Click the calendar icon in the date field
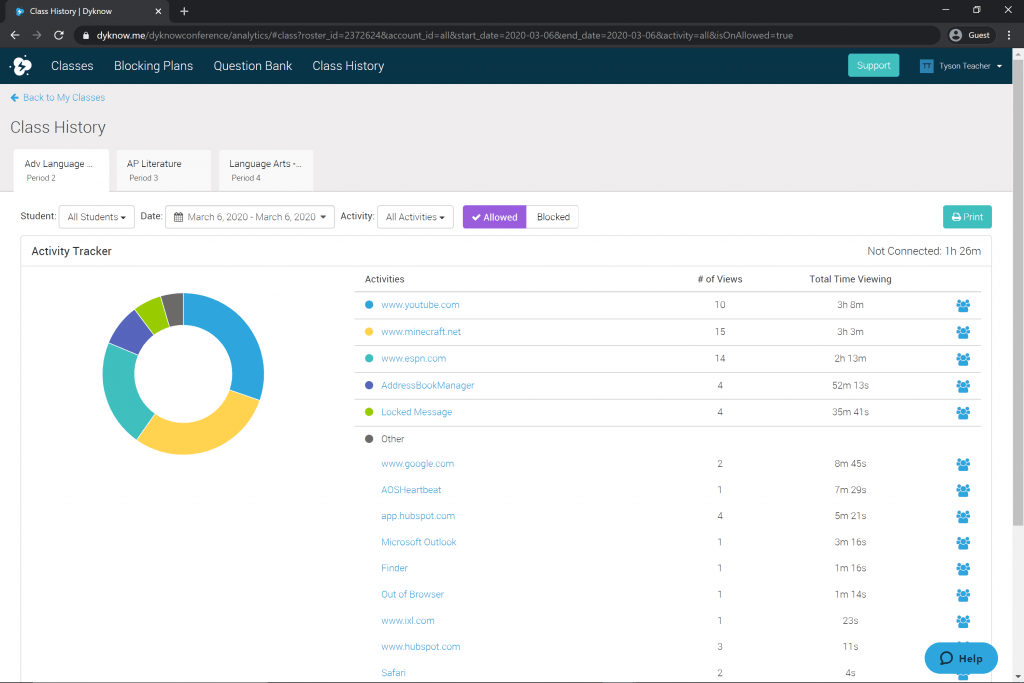Viewport: 1024px width, 683px height. 181,216
